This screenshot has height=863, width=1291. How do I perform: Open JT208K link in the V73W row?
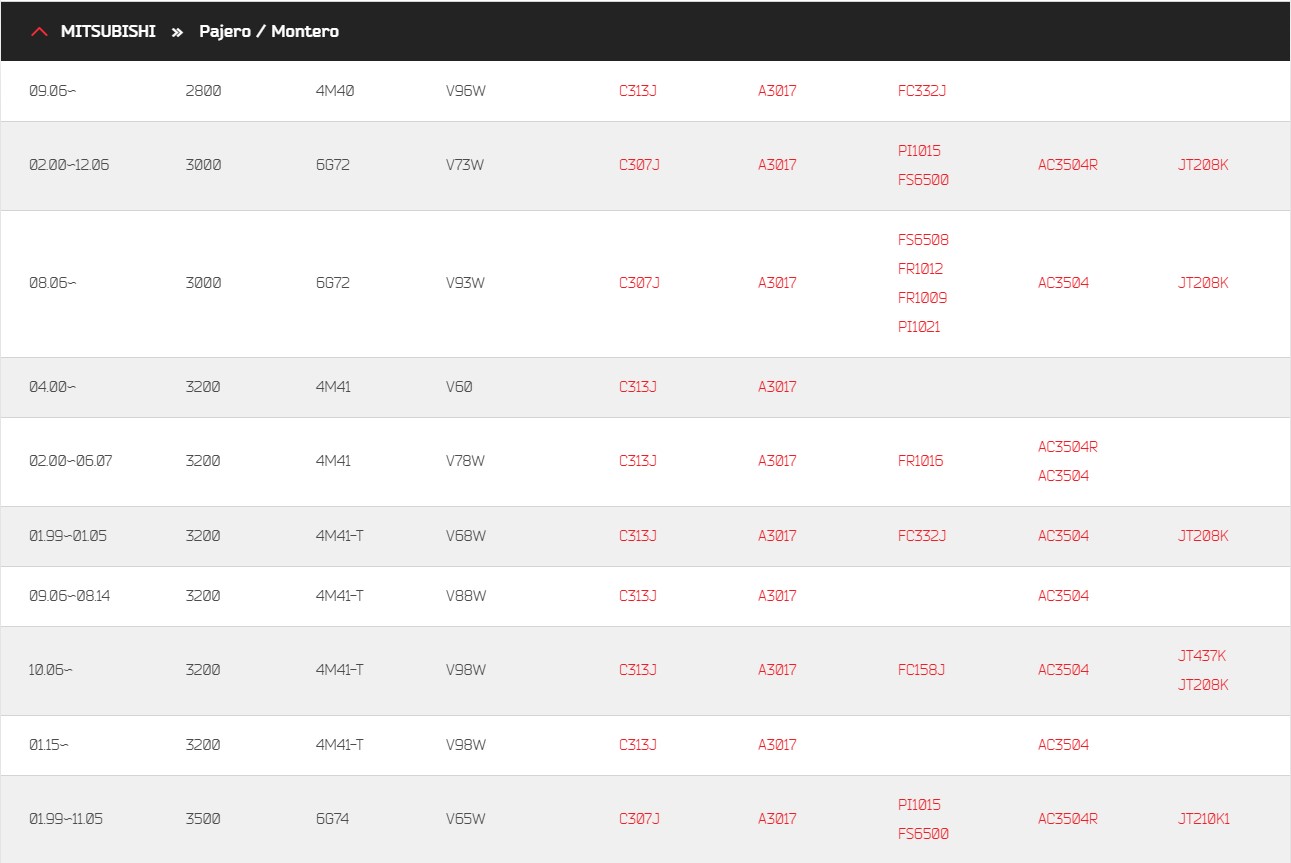click(1203, 165)
